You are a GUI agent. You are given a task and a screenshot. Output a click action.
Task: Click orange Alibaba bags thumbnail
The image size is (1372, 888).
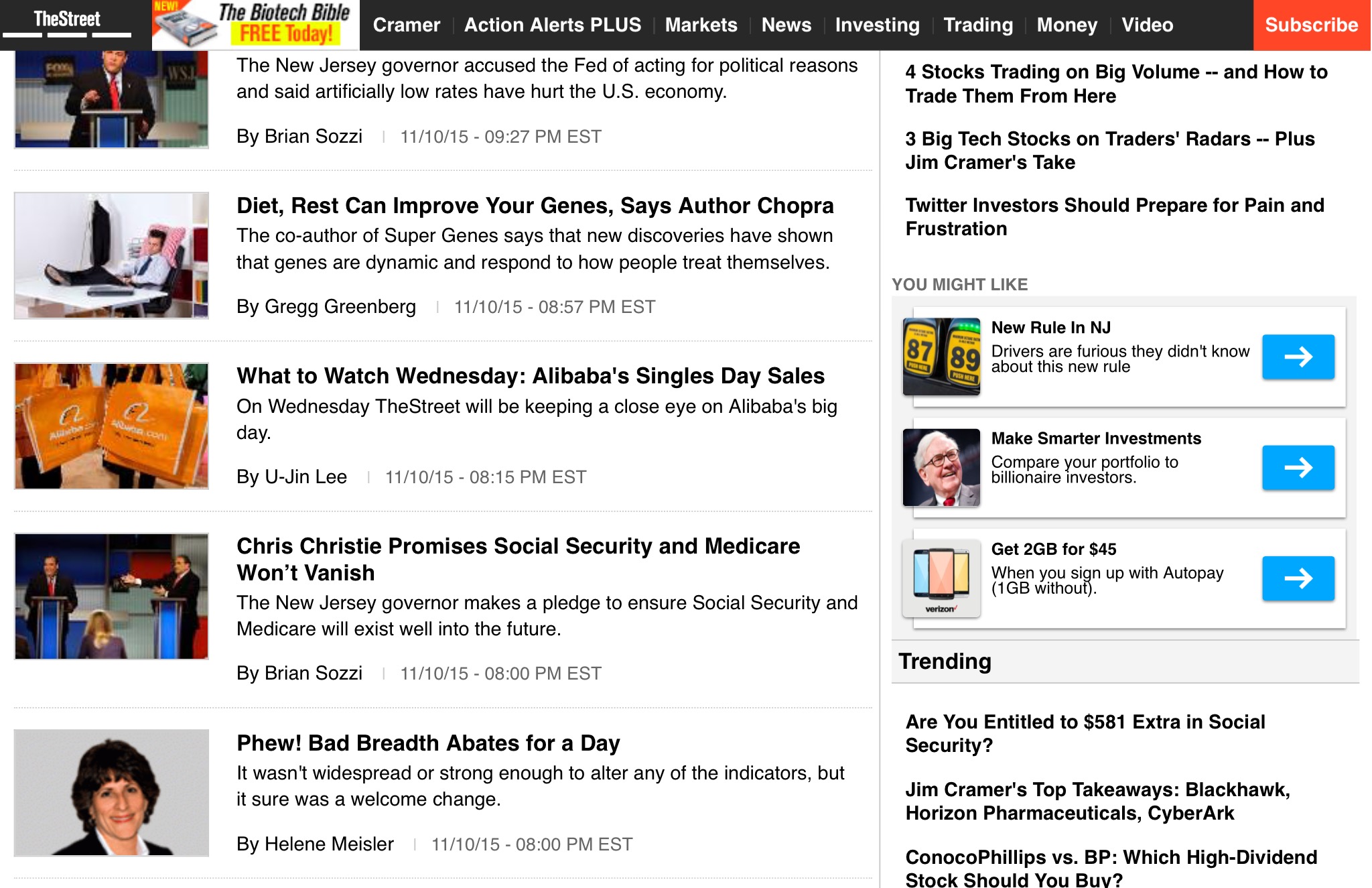tap(111, 426)
